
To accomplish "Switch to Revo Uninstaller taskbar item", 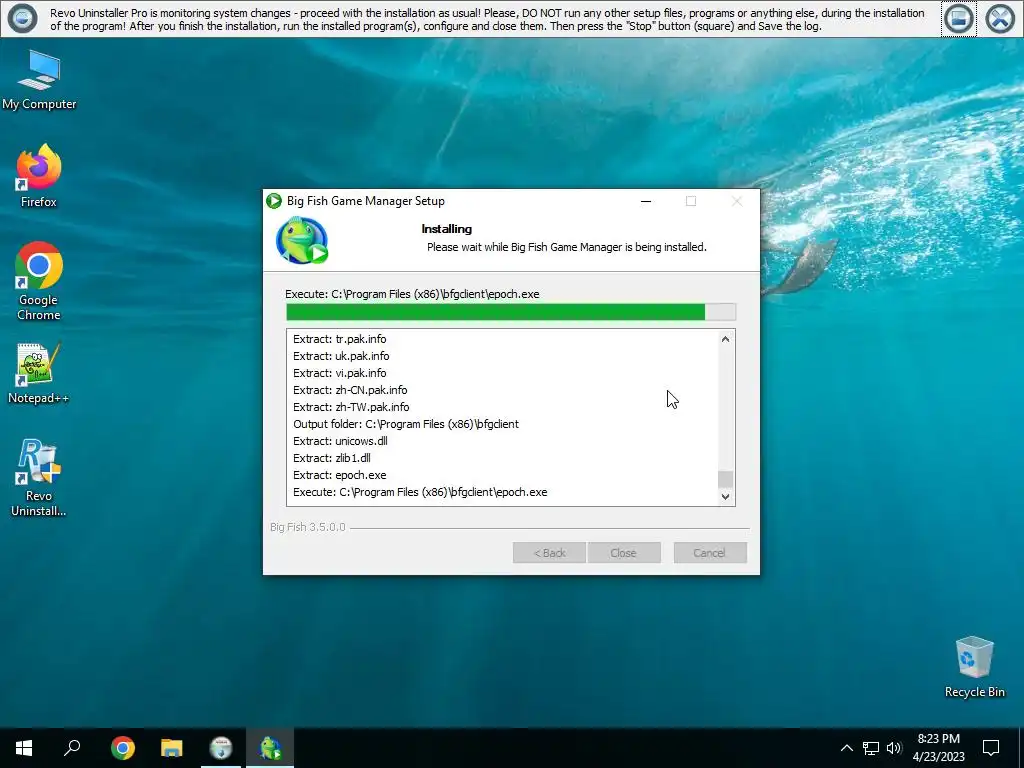I will coord(221,748).
